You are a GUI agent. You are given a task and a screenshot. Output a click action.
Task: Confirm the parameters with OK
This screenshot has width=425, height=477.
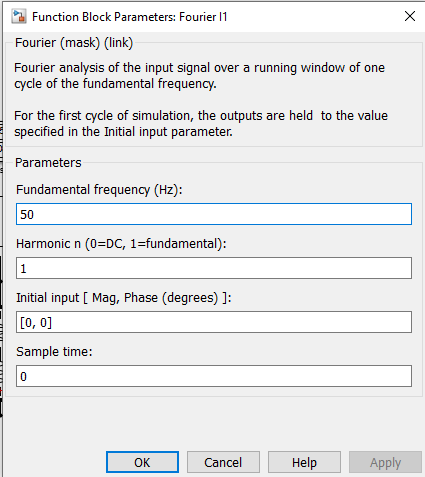142,462
